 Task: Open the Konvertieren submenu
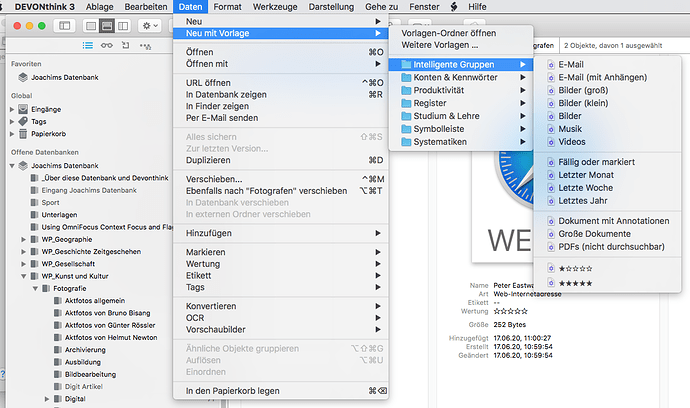click(281, 306)
